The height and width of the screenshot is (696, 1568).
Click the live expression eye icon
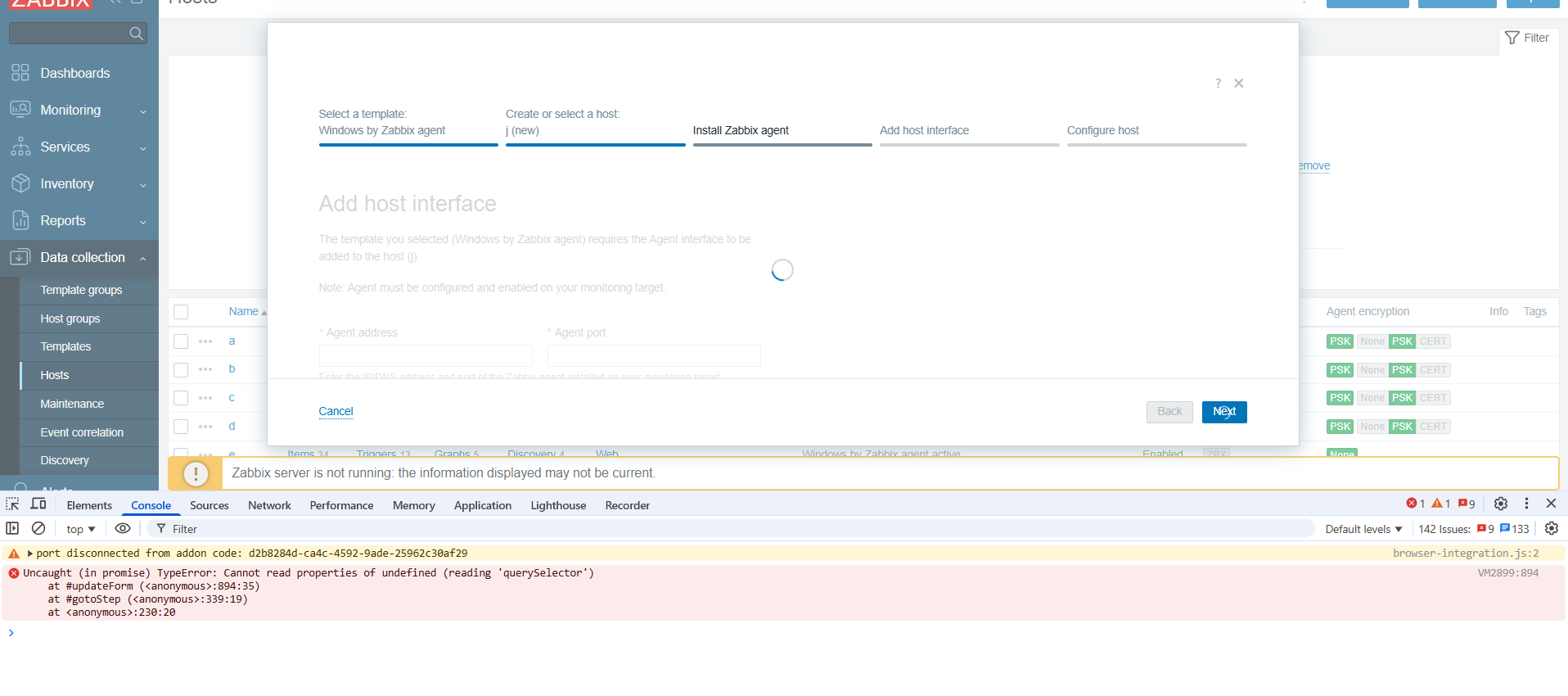pos(123,529)
